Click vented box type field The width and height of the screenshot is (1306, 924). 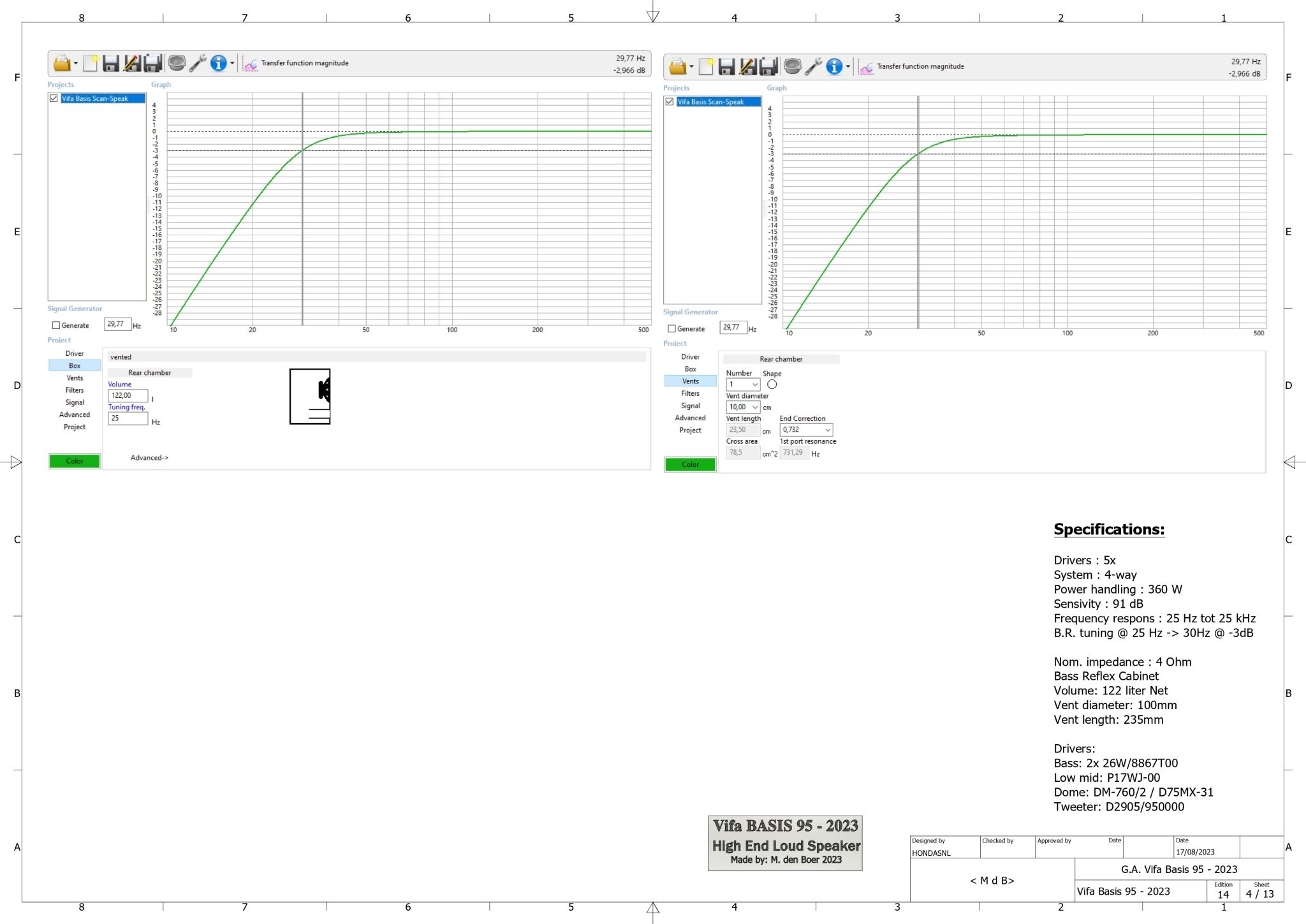click(x=377, y=357)
